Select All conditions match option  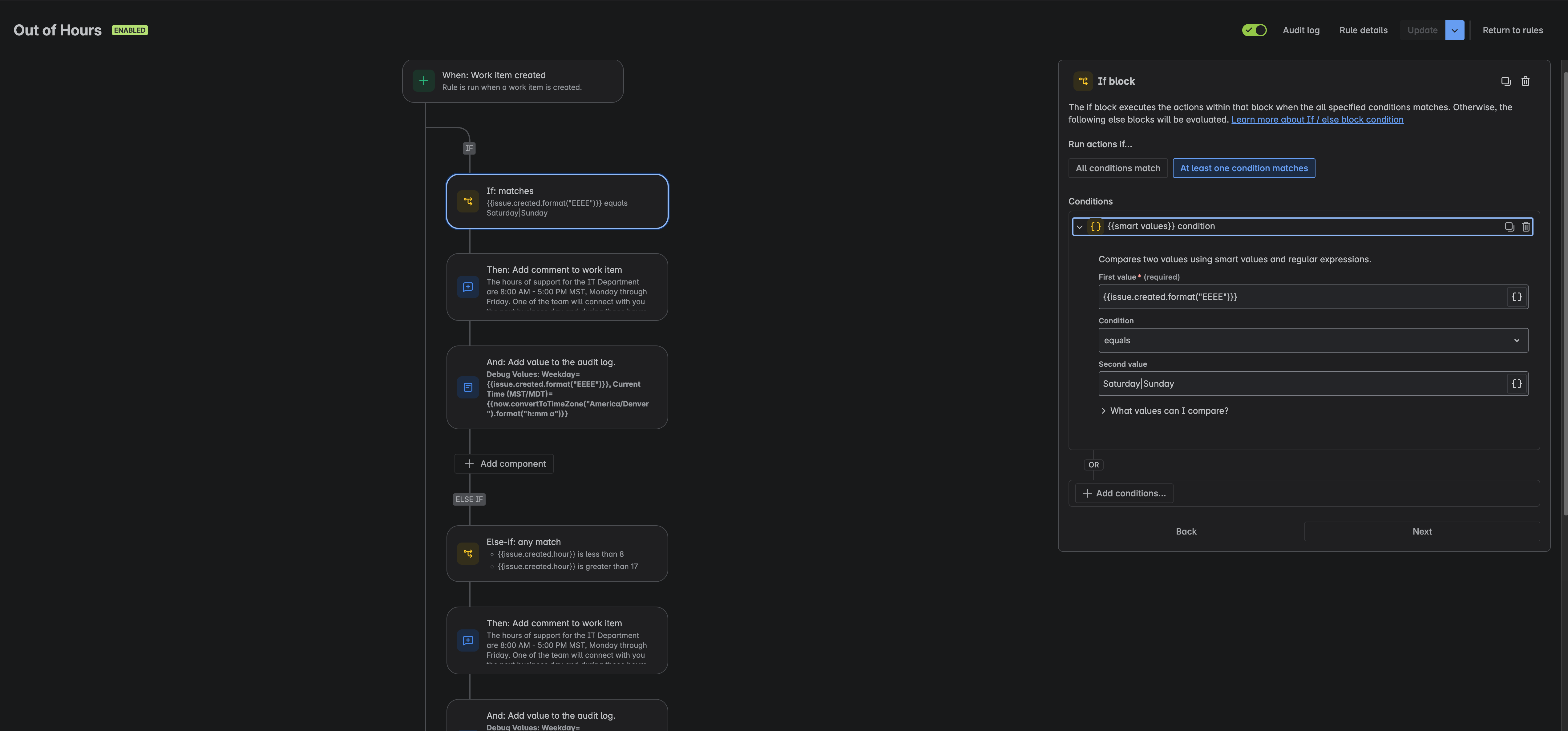click(1117, 169)
